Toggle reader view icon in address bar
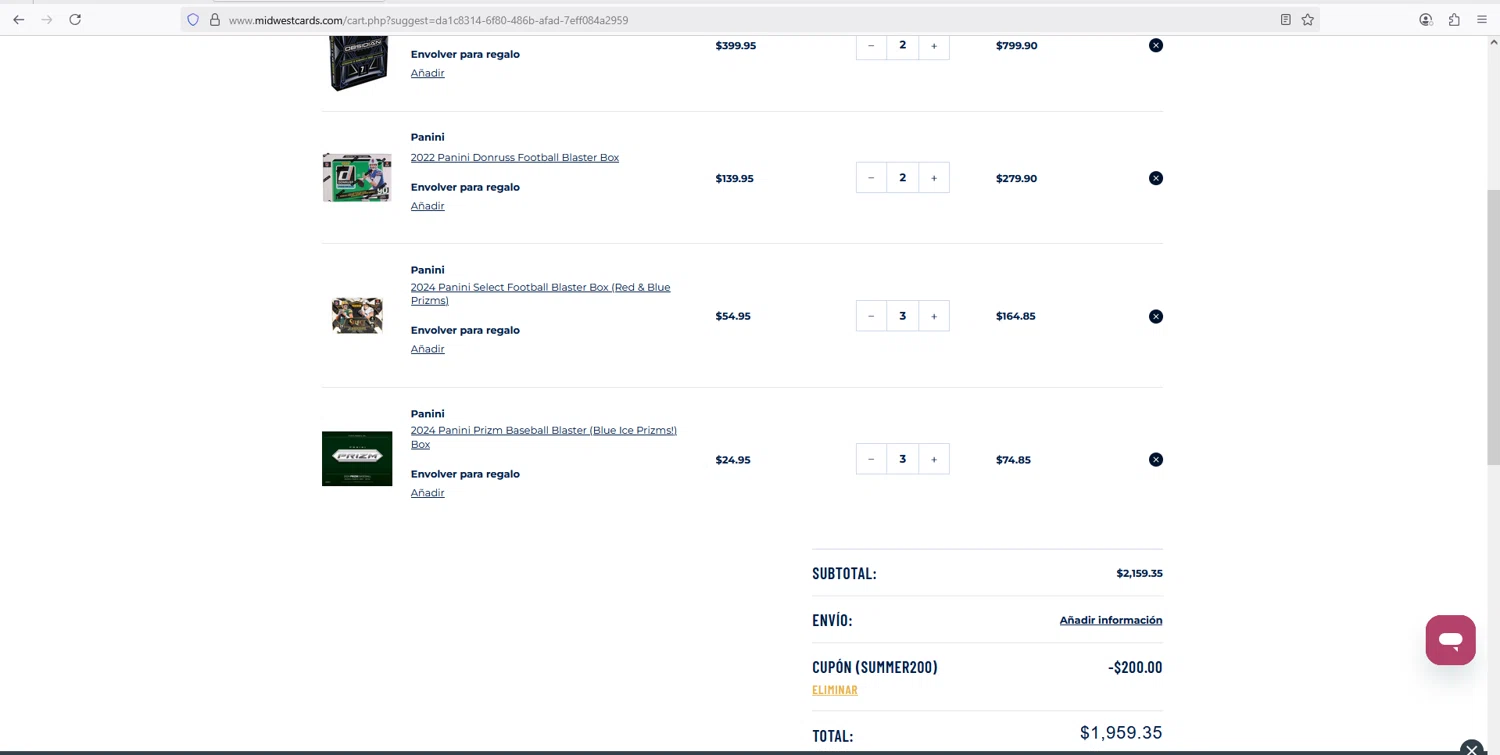1500x755 pixels. click(1285, 20)
